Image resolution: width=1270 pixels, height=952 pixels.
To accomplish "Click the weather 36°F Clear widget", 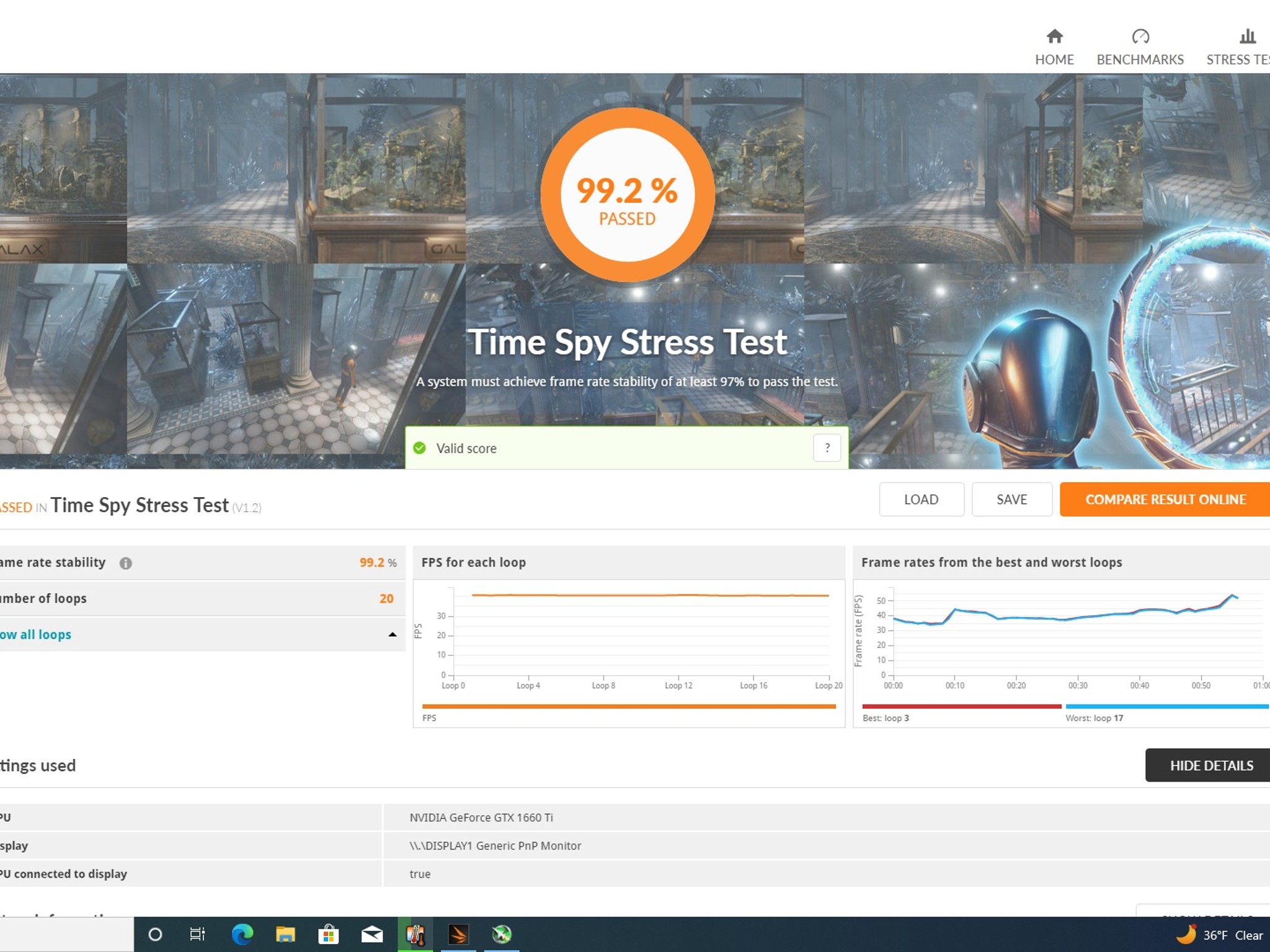I will pos(1220,935).
